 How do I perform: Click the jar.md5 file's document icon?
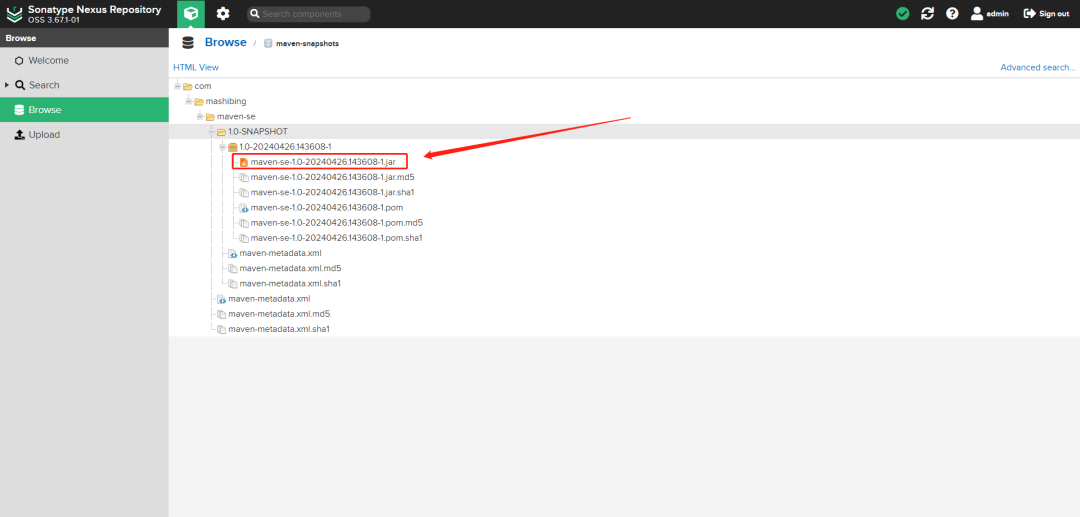coord(244,178)
